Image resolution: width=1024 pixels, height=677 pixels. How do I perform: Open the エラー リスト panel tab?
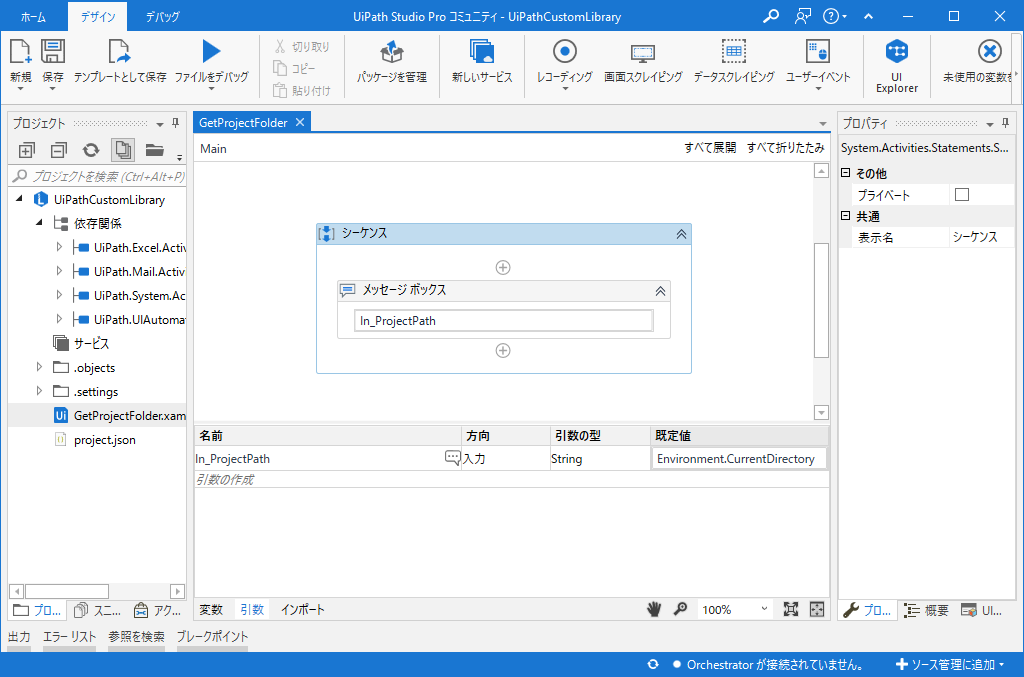(x=69, y=637)
